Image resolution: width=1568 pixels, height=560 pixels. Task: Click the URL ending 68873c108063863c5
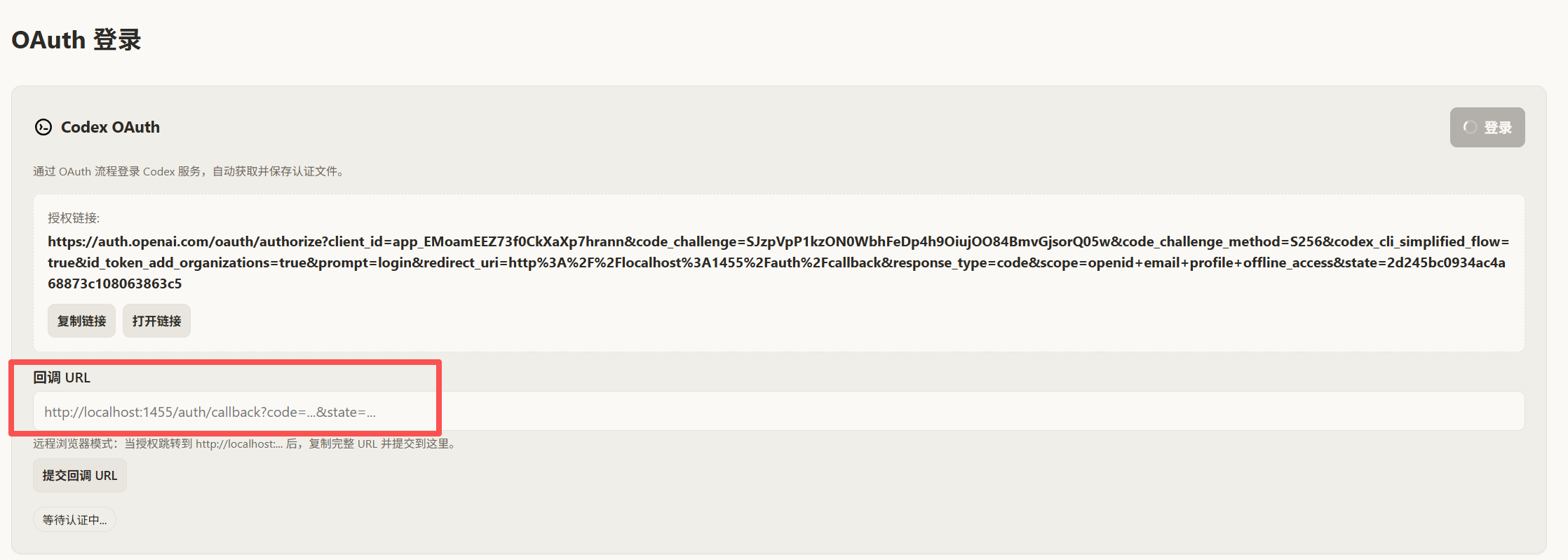[115, 284]
